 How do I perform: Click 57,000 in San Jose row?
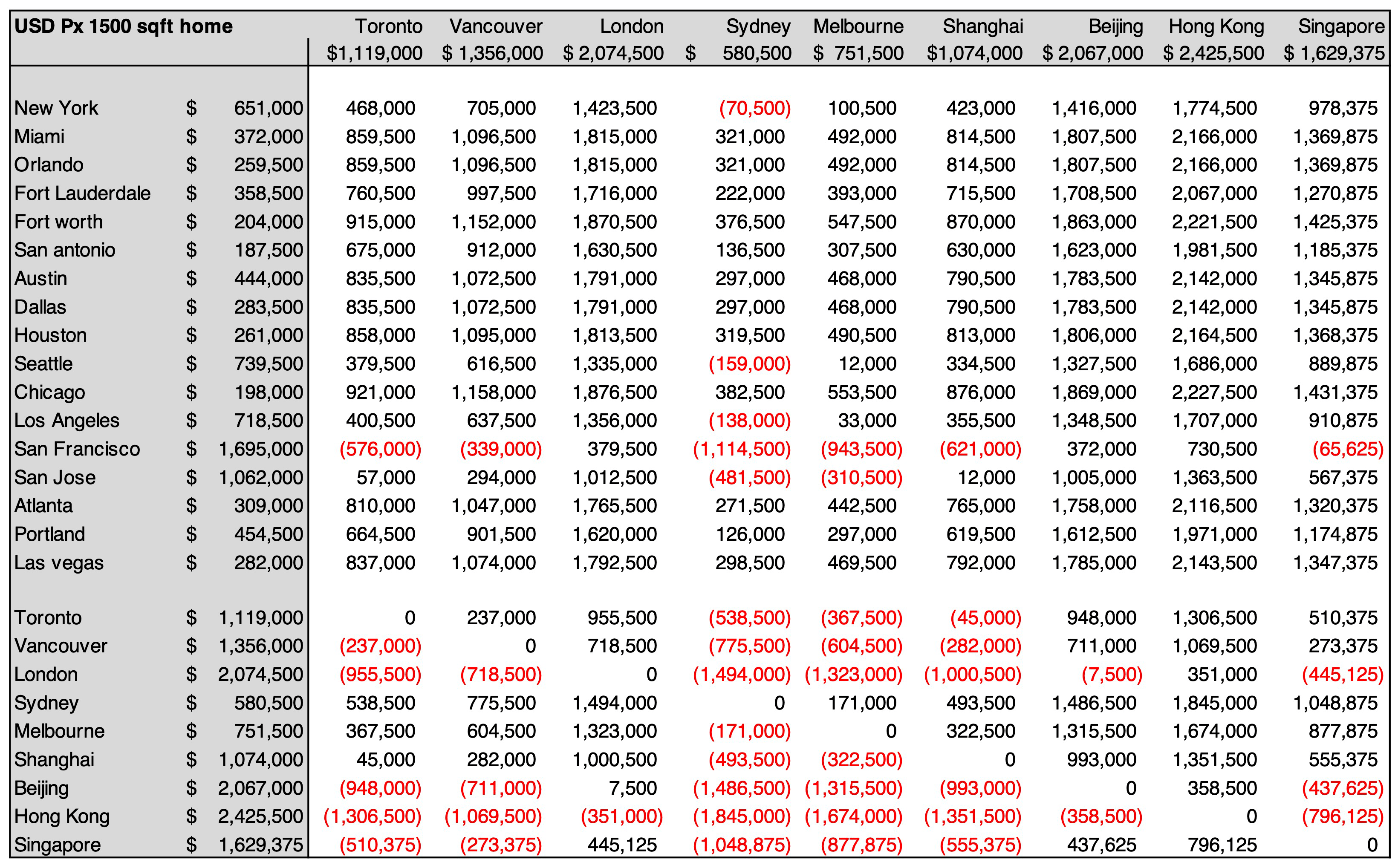tap(385, 478)
